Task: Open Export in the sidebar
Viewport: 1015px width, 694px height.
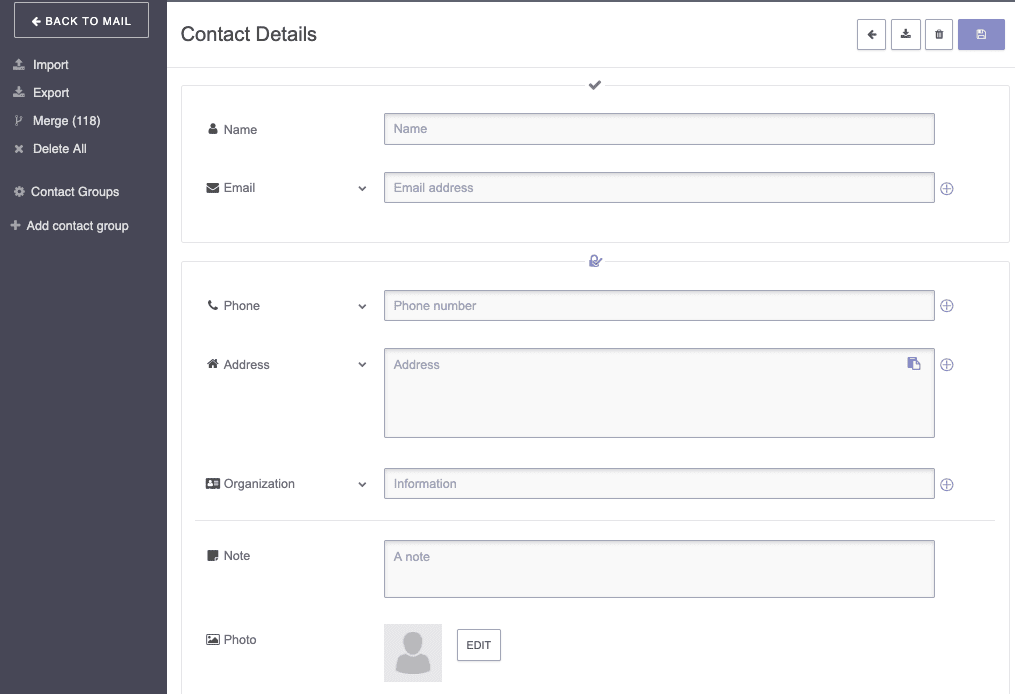Action: coord(41,93)
